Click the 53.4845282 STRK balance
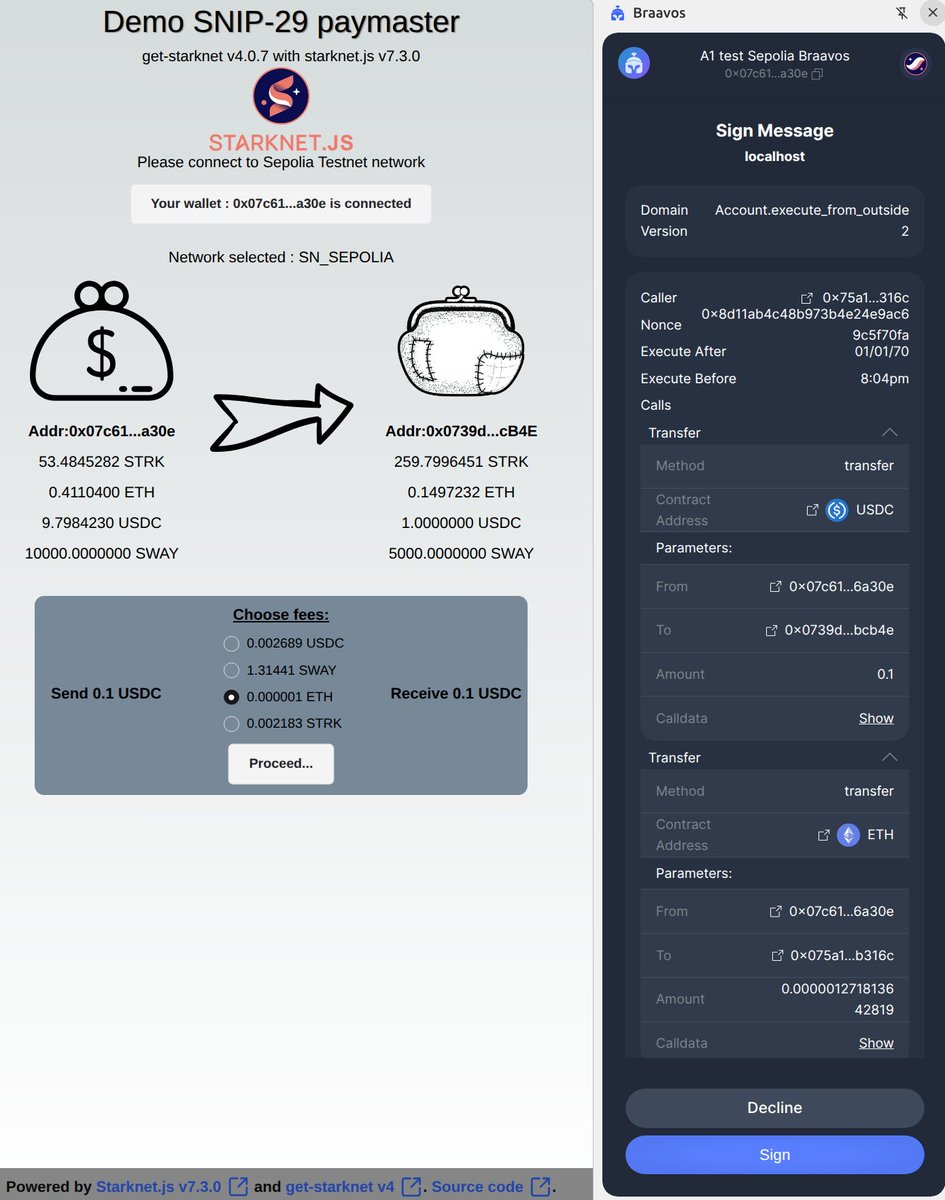 [102, 462]
